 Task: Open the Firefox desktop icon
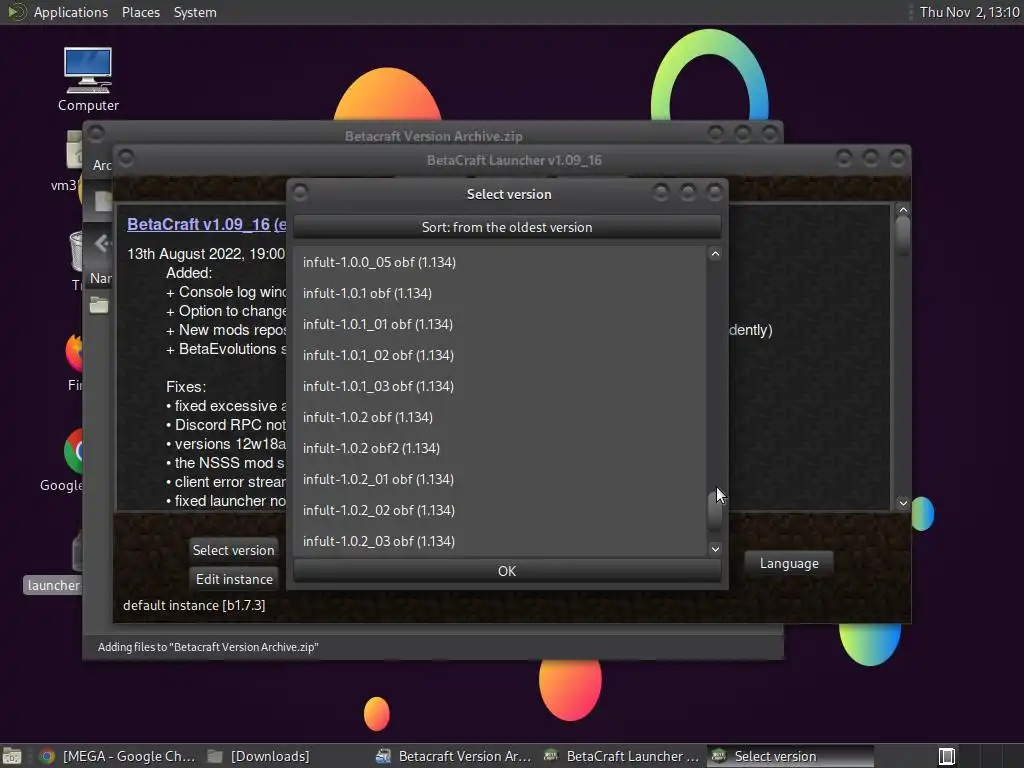pyautogui.click(x=74, y=353)
